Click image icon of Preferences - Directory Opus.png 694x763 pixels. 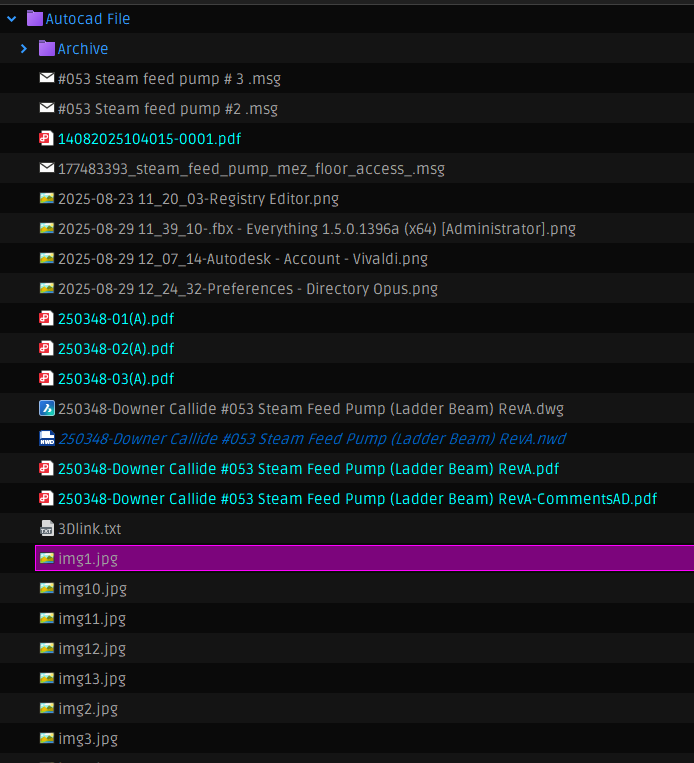47,288
